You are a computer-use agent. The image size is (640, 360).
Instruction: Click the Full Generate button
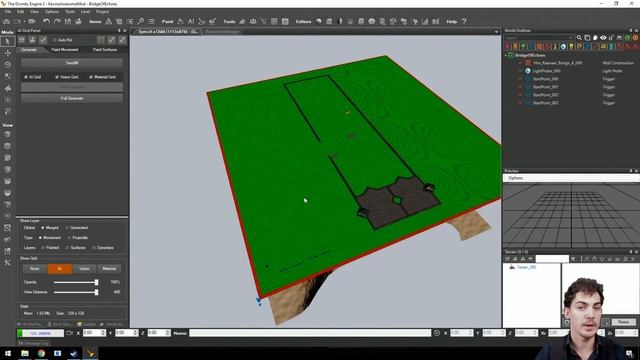coord(72,98)
